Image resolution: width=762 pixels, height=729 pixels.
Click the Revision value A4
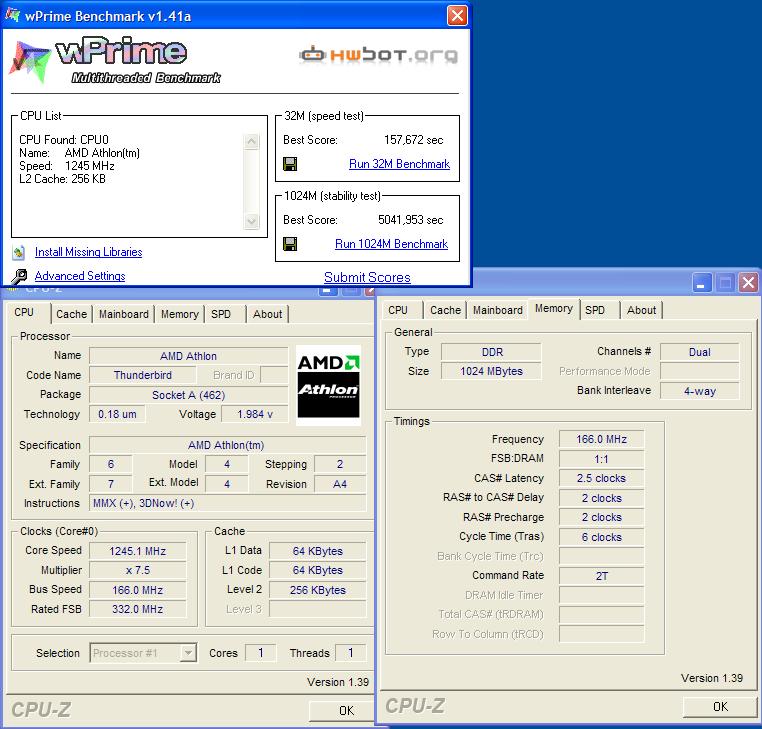click(x=340, y=484)
